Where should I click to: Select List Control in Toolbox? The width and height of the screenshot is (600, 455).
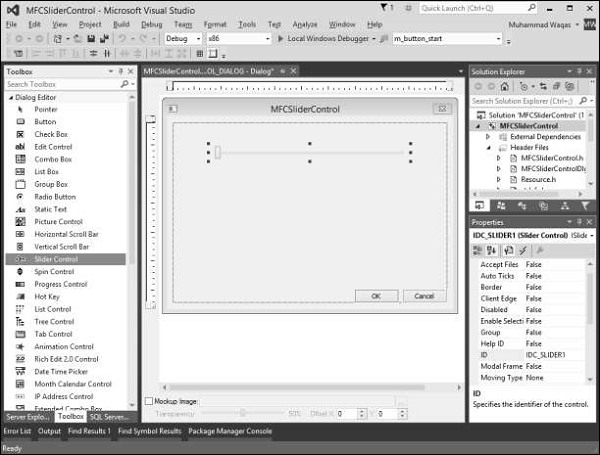[52, 309]
